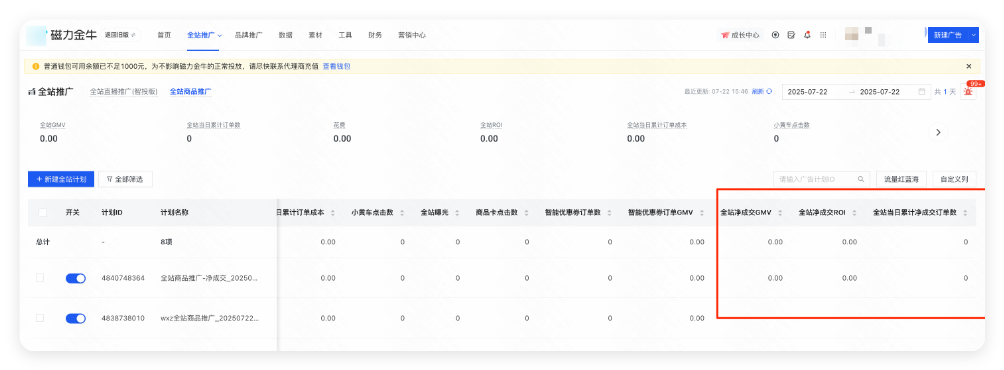Click the 刷新 refresh icon
This screenshot has height=370, width=1004.
point(769,92)
